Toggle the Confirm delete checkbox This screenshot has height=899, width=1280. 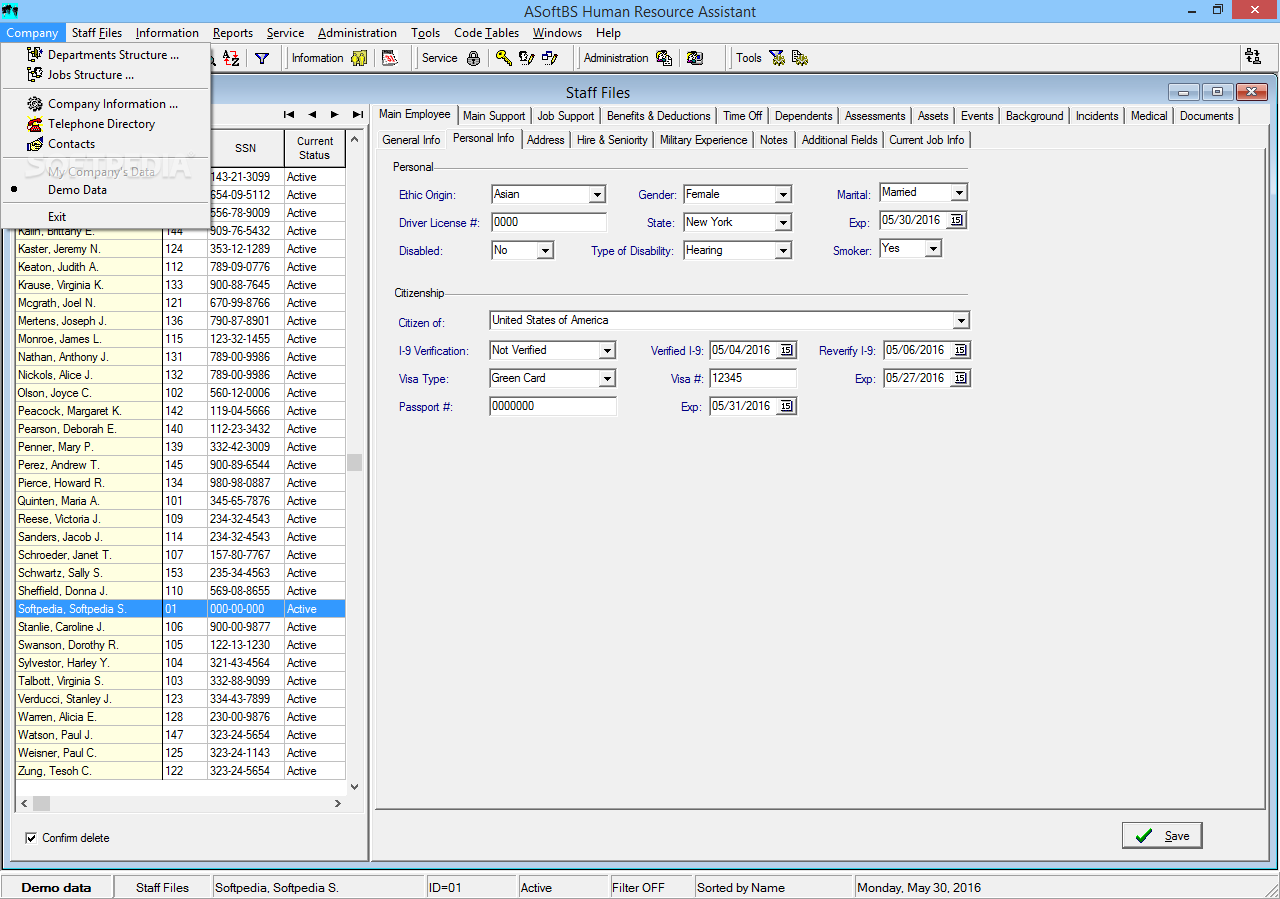(x=31, y=838)
